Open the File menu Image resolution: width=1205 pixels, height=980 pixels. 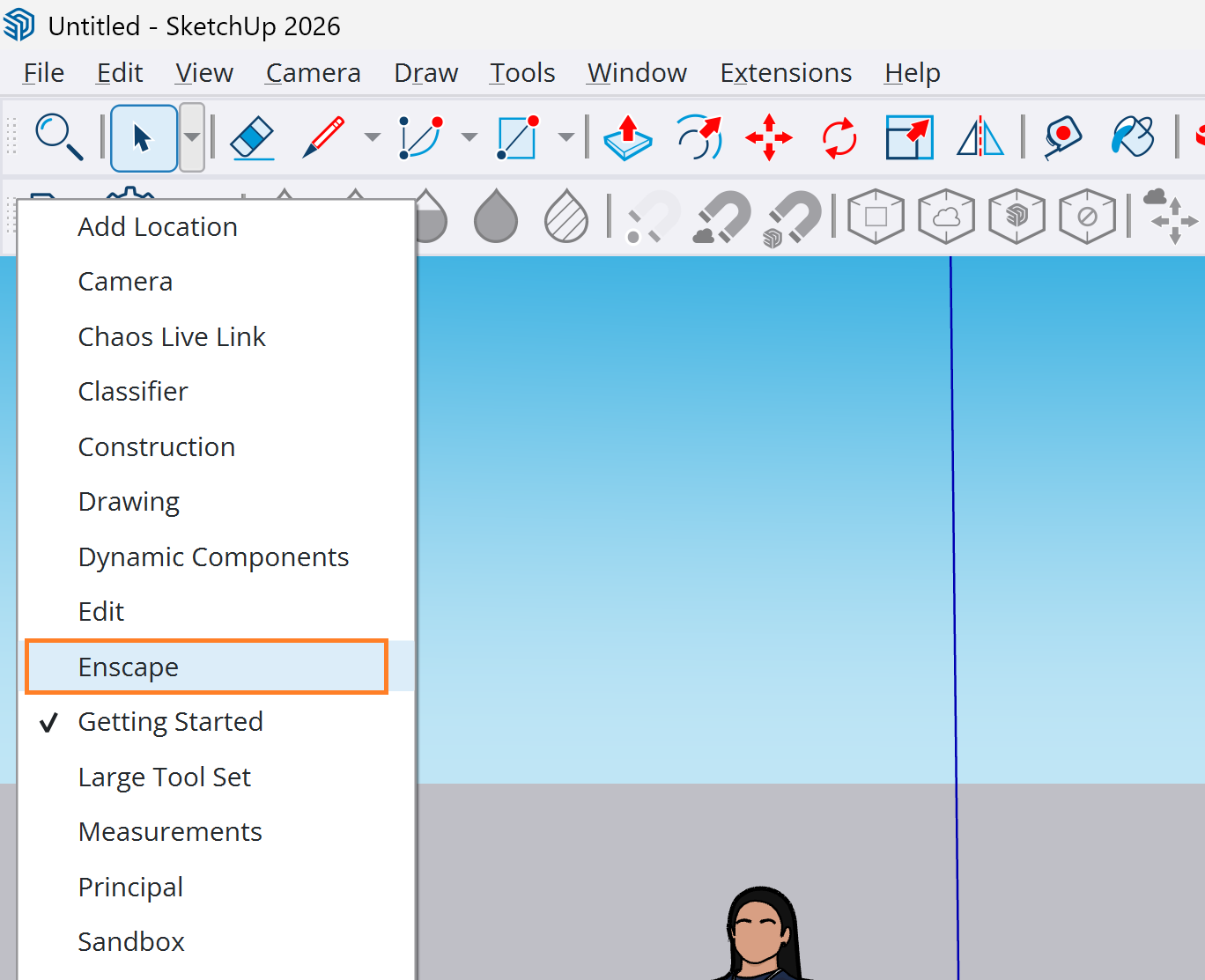tap(44, 73)
